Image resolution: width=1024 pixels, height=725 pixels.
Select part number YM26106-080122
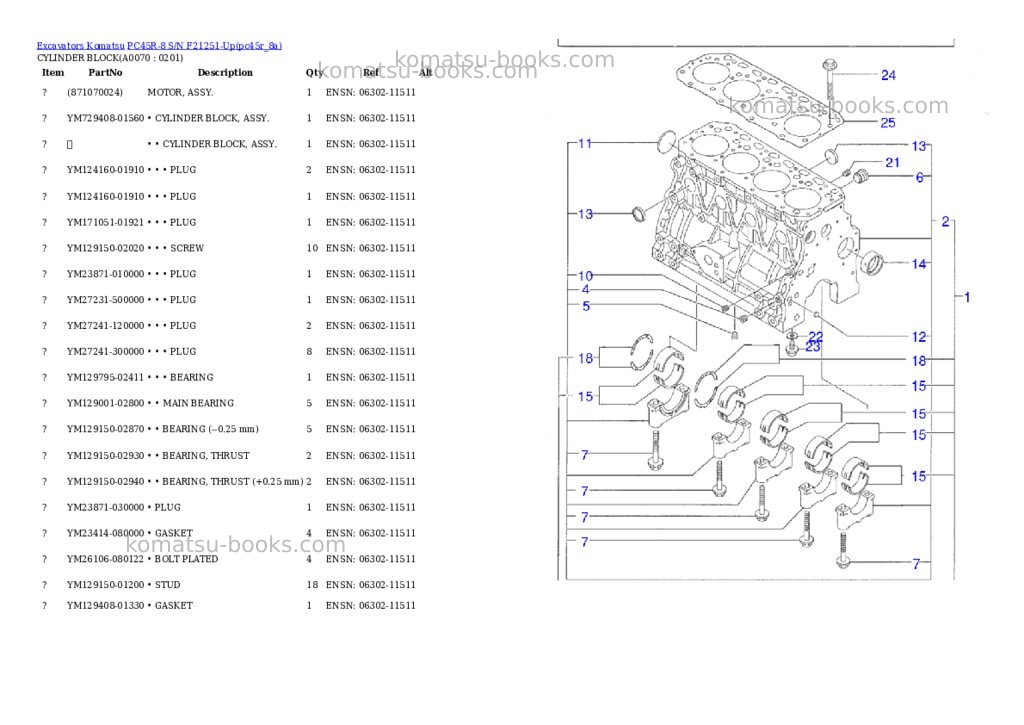pos(105,559)
